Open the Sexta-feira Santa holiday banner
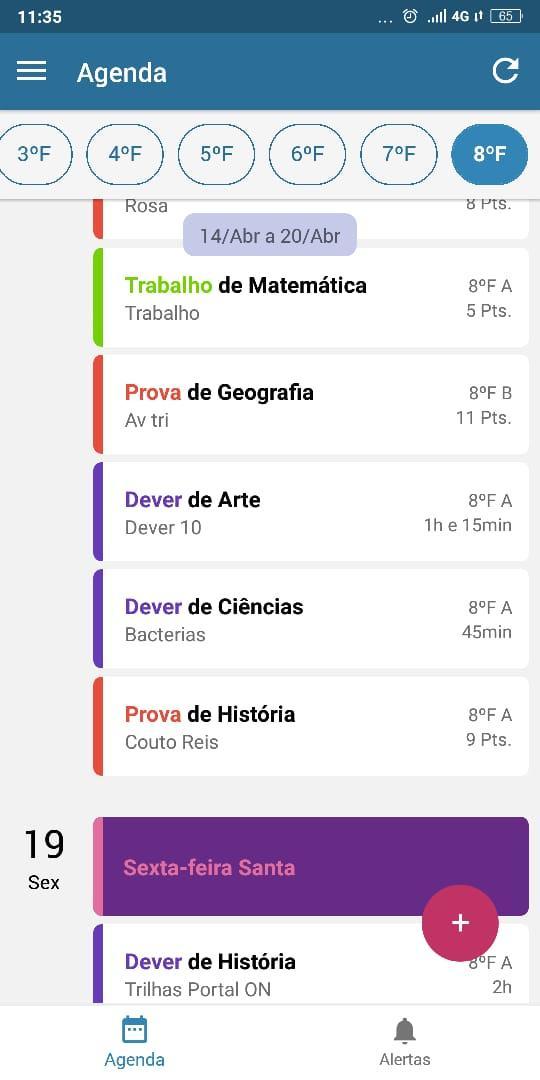Screen dimensions: 540x1080 [311, 866]
